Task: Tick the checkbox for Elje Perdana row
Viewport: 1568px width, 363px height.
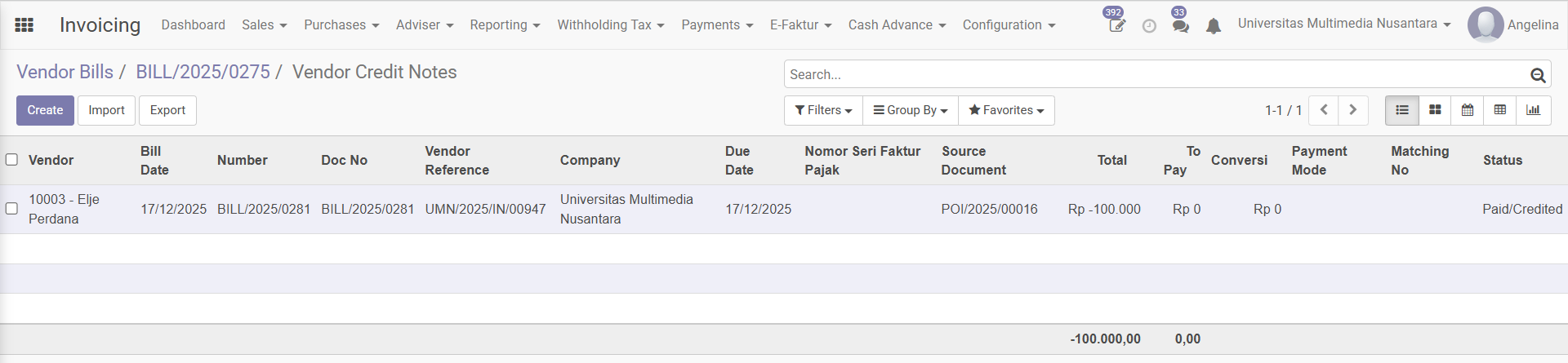Action: pos(11,209)
